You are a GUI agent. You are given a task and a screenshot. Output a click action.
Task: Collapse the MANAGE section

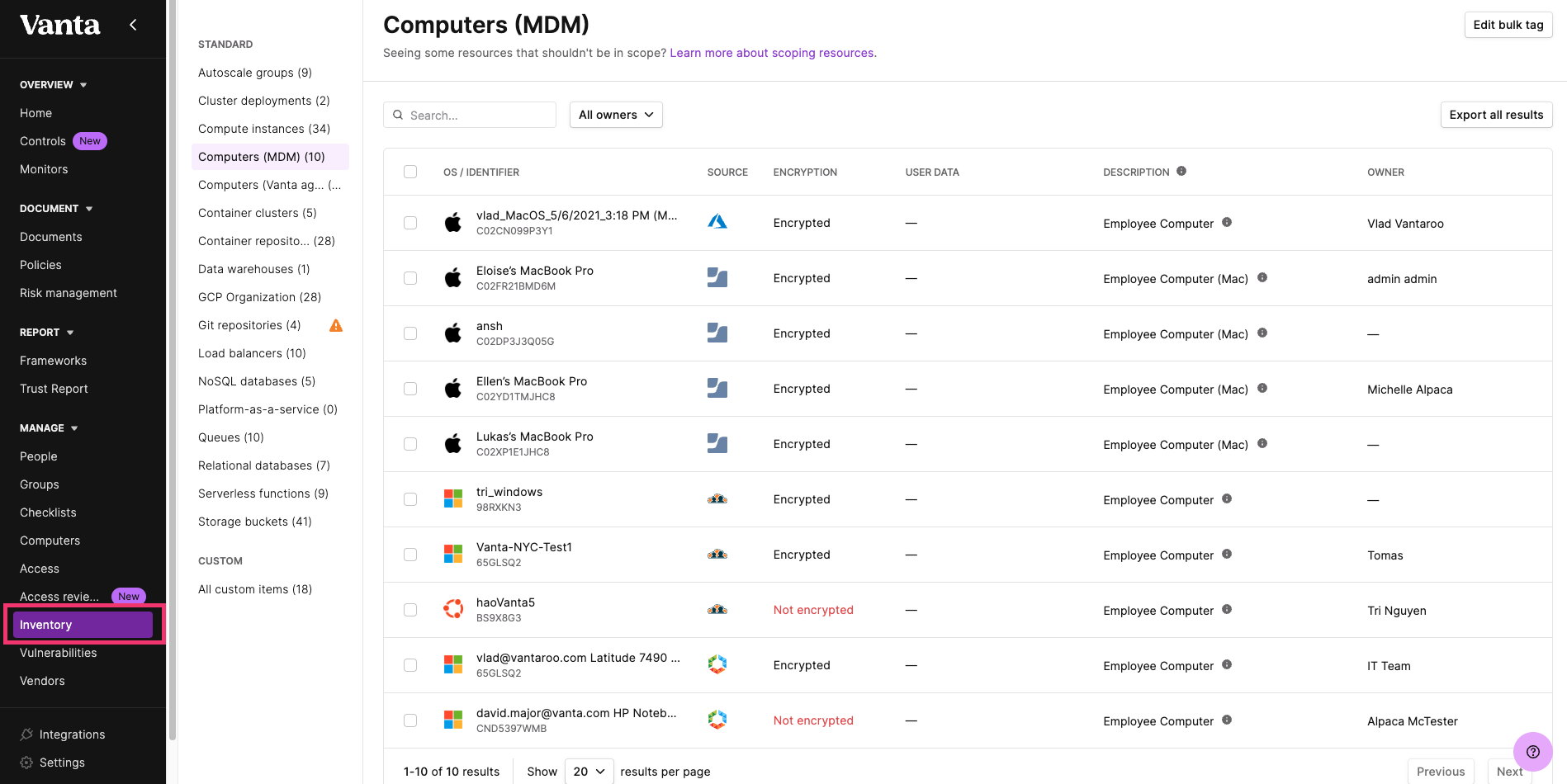click(49, 428)
